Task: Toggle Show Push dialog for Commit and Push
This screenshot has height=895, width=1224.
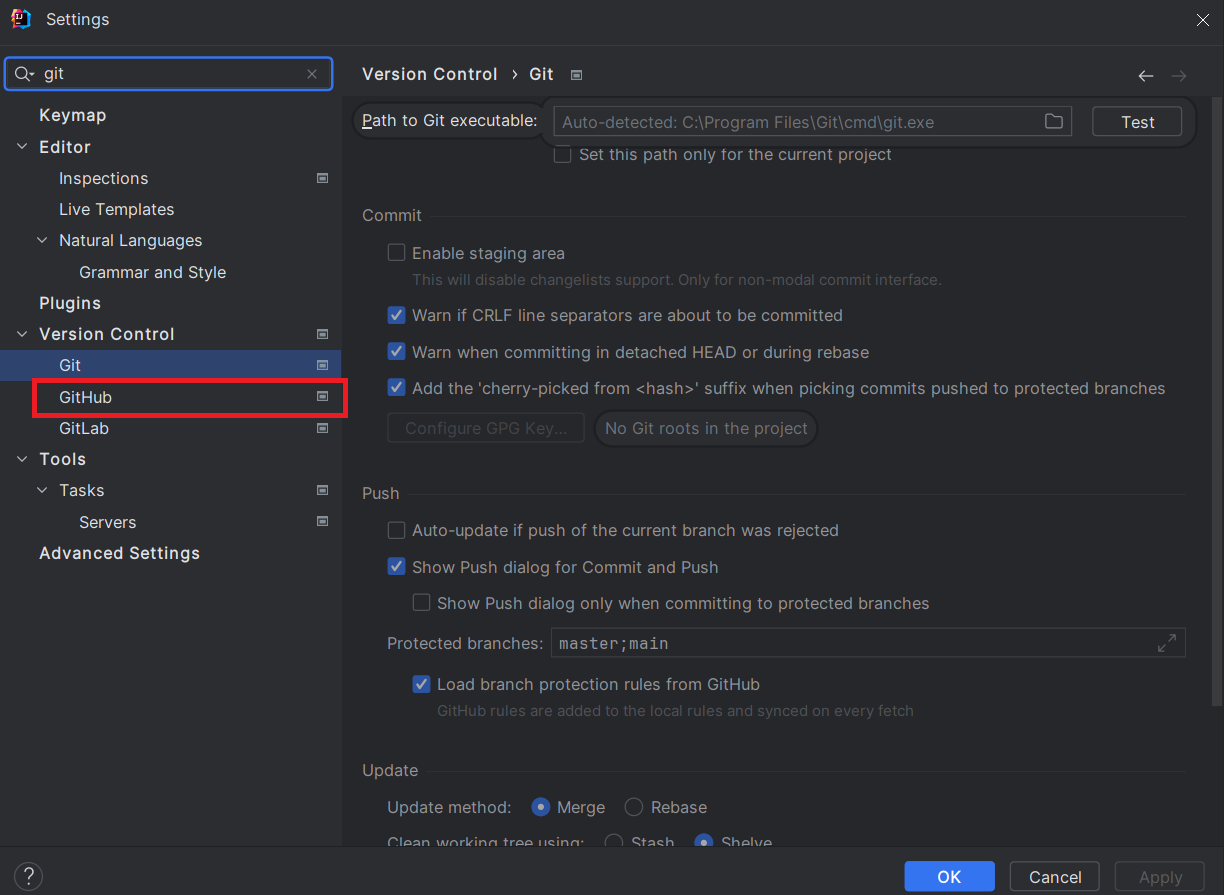Action: (x=396, y=567)
